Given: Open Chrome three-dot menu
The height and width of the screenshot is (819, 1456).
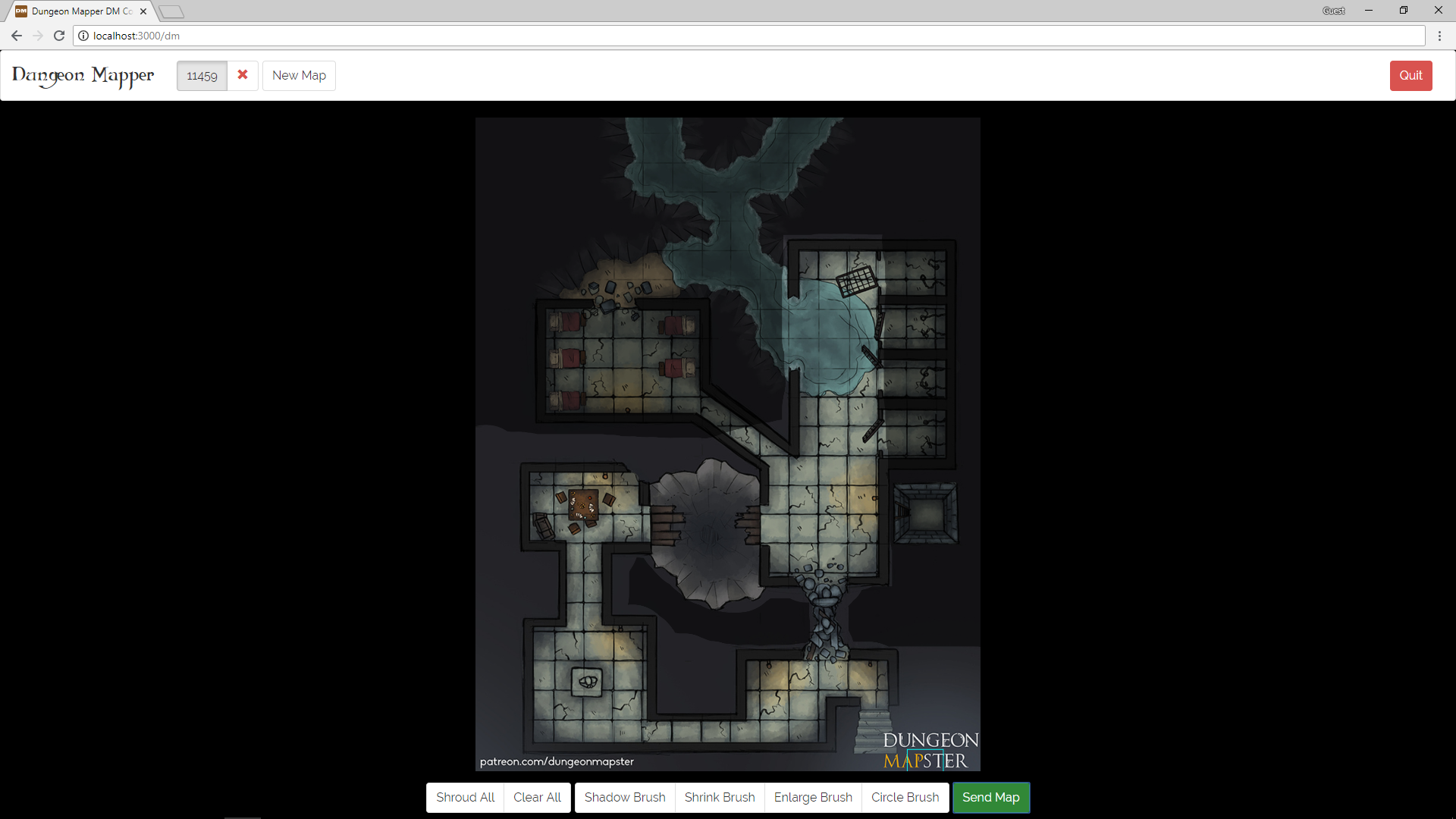Looking at the screenshot, I should pos(1439,36).
